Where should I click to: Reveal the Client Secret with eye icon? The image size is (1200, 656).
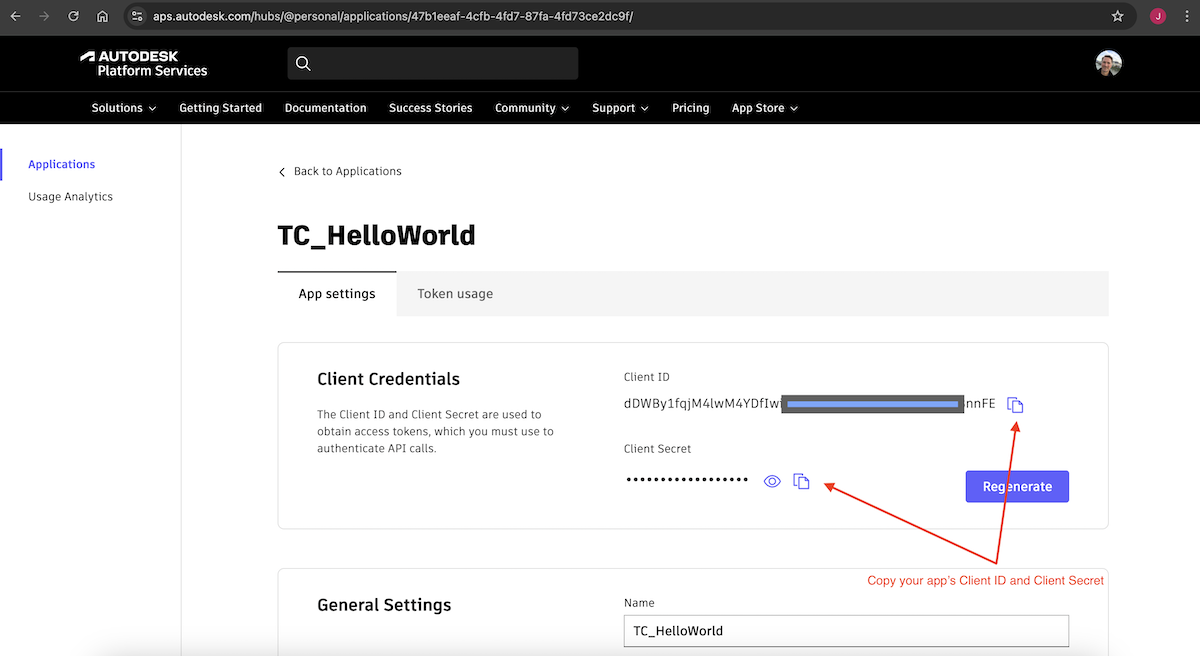[x=772, y=481]
